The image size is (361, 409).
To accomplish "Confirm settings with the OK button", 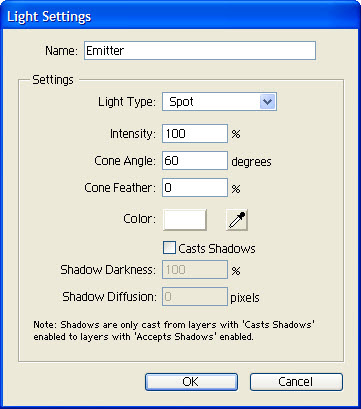I will [191, 382].
